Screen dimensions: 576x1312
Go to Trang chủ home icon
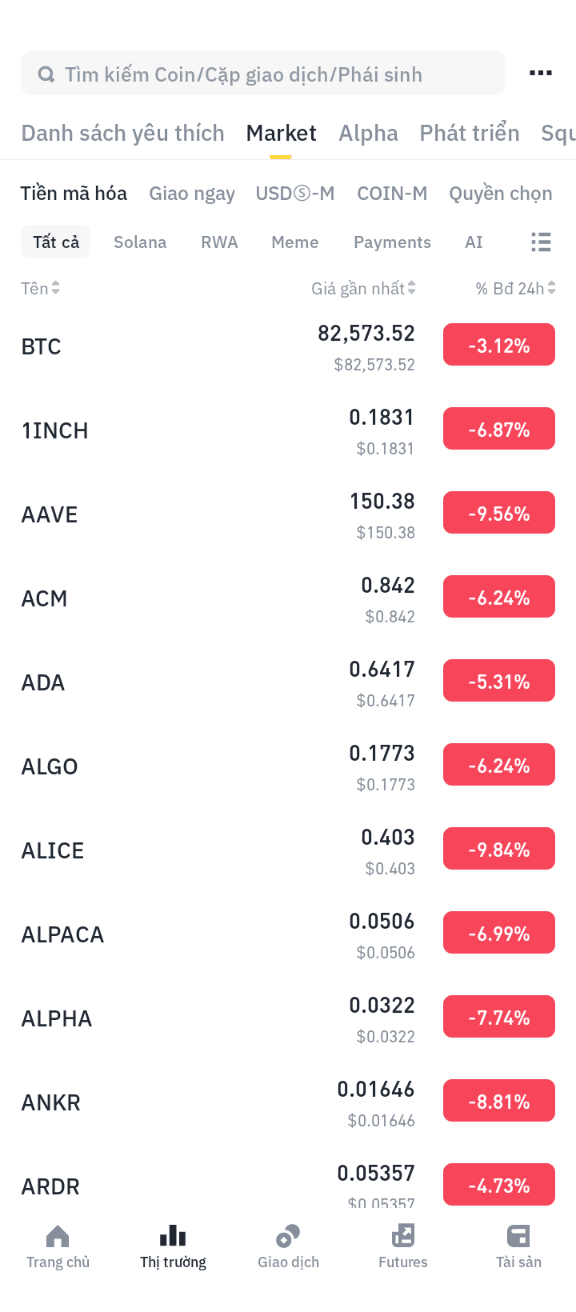[58, 1236]
